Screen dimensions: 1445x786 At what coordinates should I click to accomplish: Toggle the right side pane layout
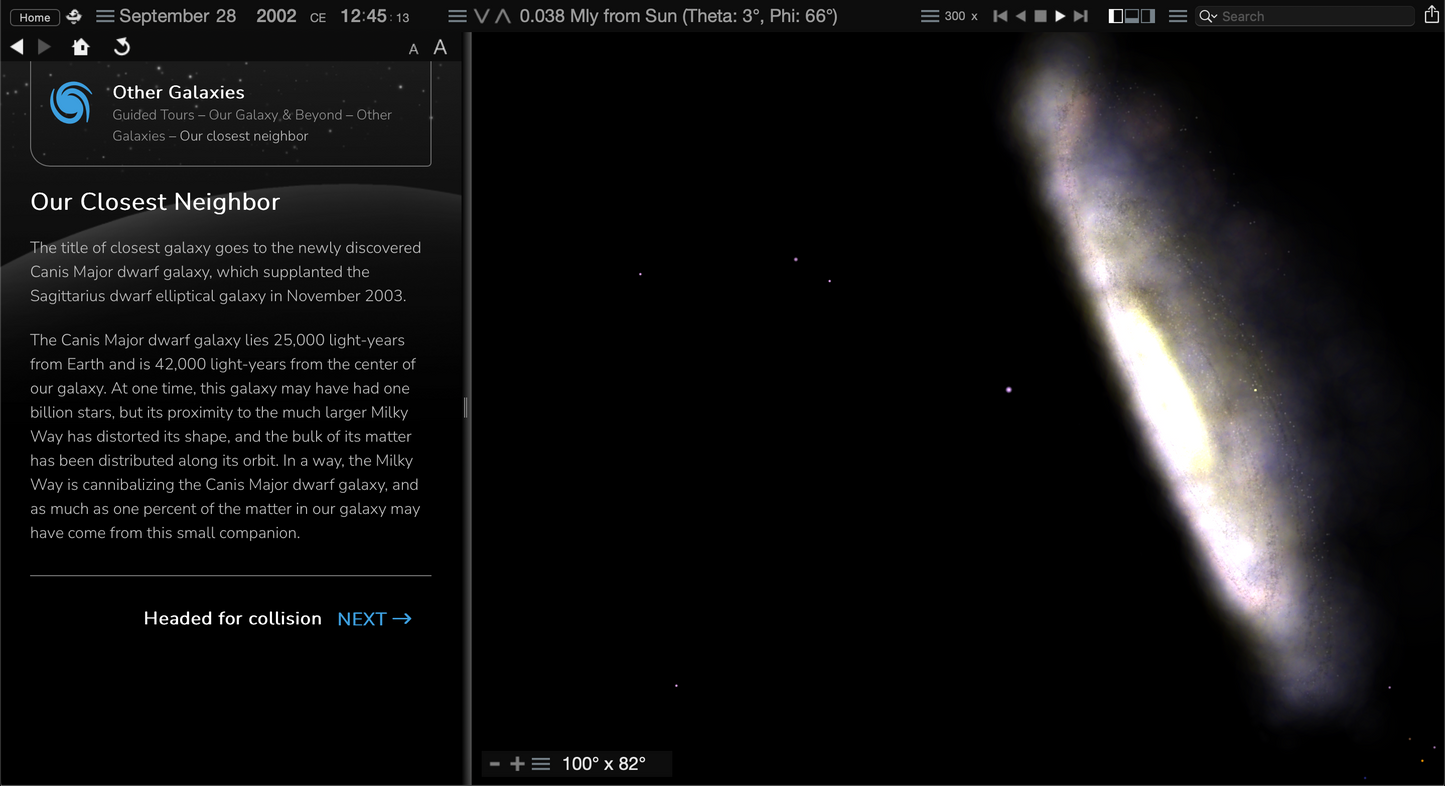pyautogui.click(x=1148, y=16)
